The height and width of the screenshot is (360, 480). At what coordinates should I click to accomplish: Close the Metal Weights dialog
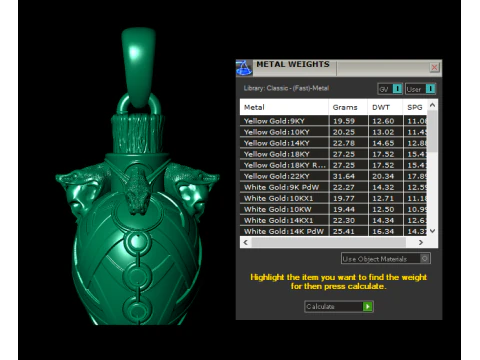(x=434, y=67)
